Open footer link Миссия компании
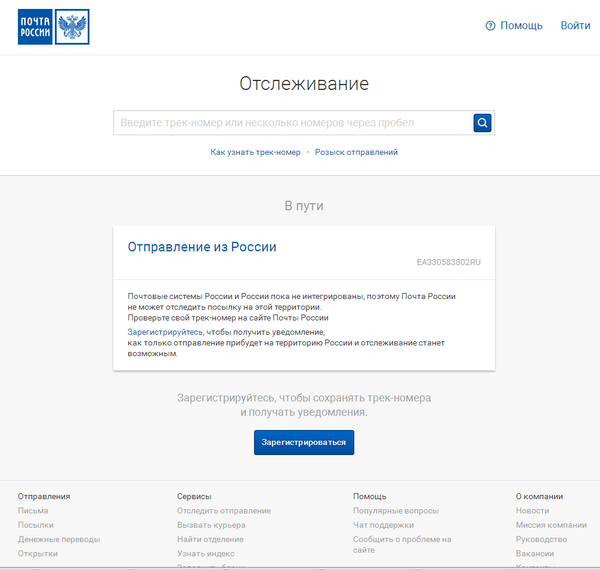 (551, 525)
